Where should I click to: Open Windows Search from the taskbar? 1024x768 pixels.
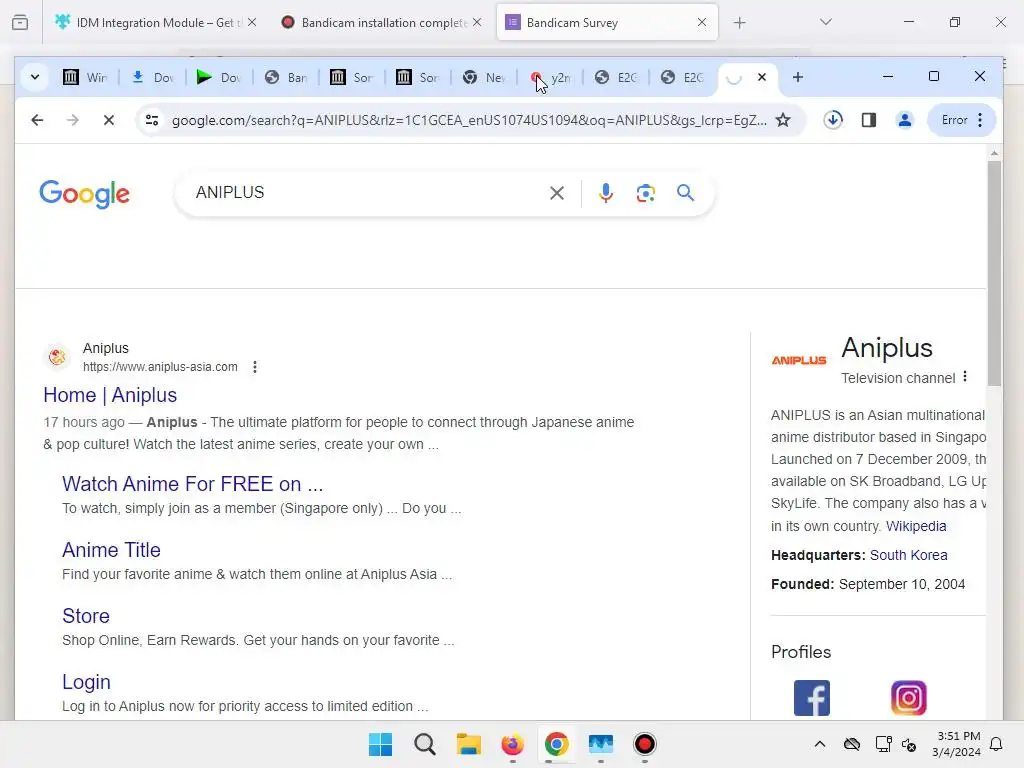coord(424,744)
